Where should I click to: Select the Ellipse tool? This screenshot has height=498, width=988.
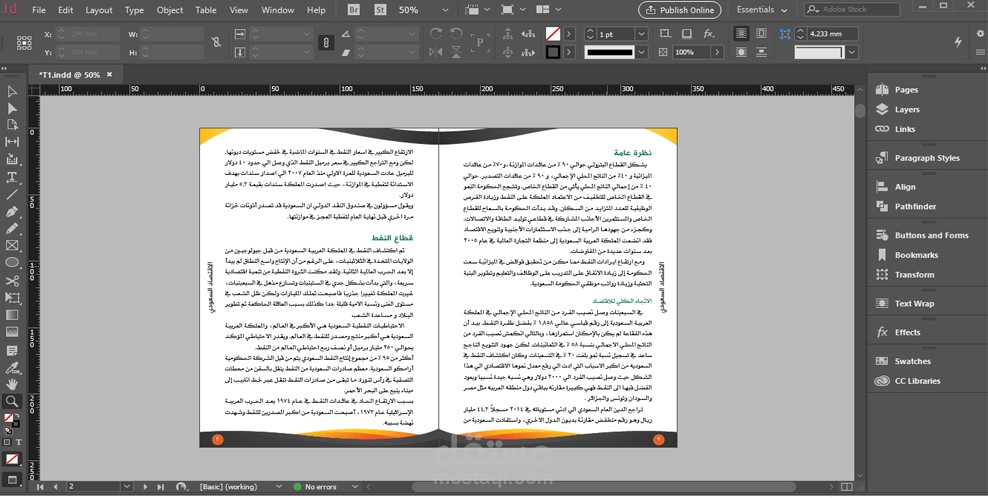pyautogui.click(x=11, y=263)
